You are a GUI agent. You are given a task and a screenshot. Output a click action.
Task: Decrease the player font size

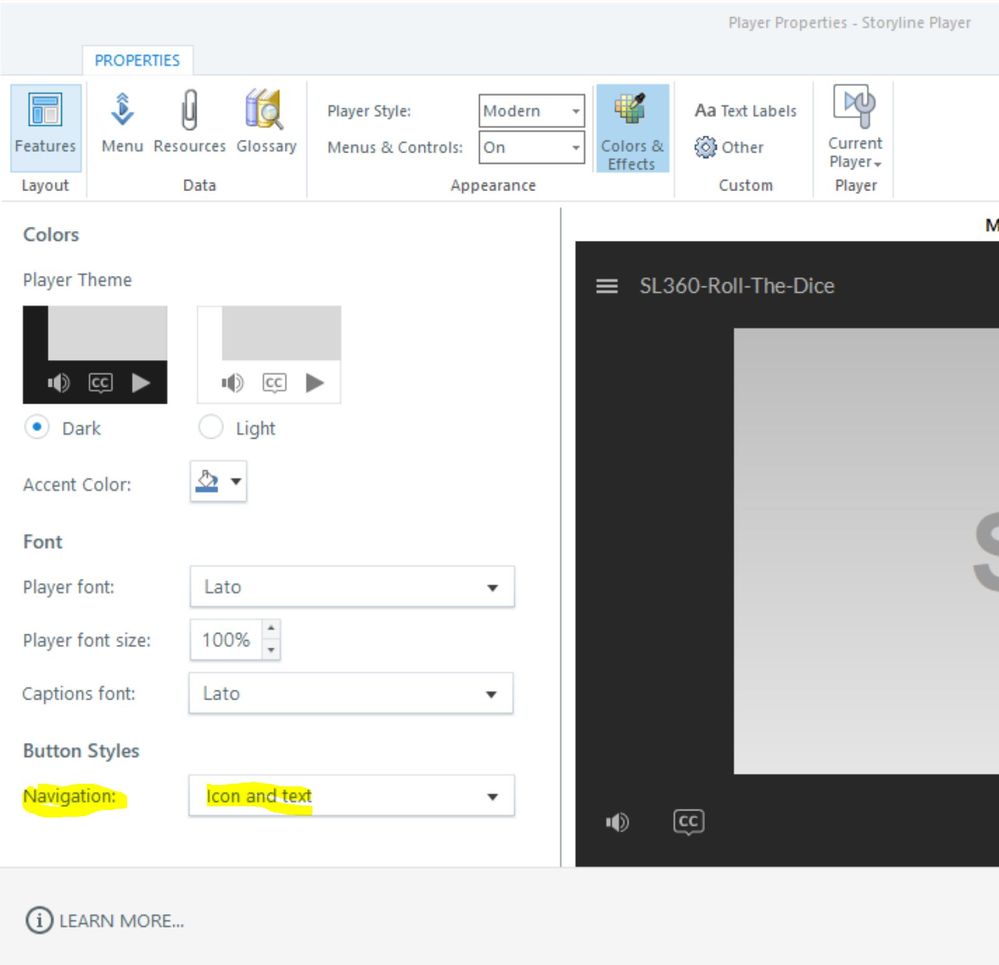[x=271, y=650]
